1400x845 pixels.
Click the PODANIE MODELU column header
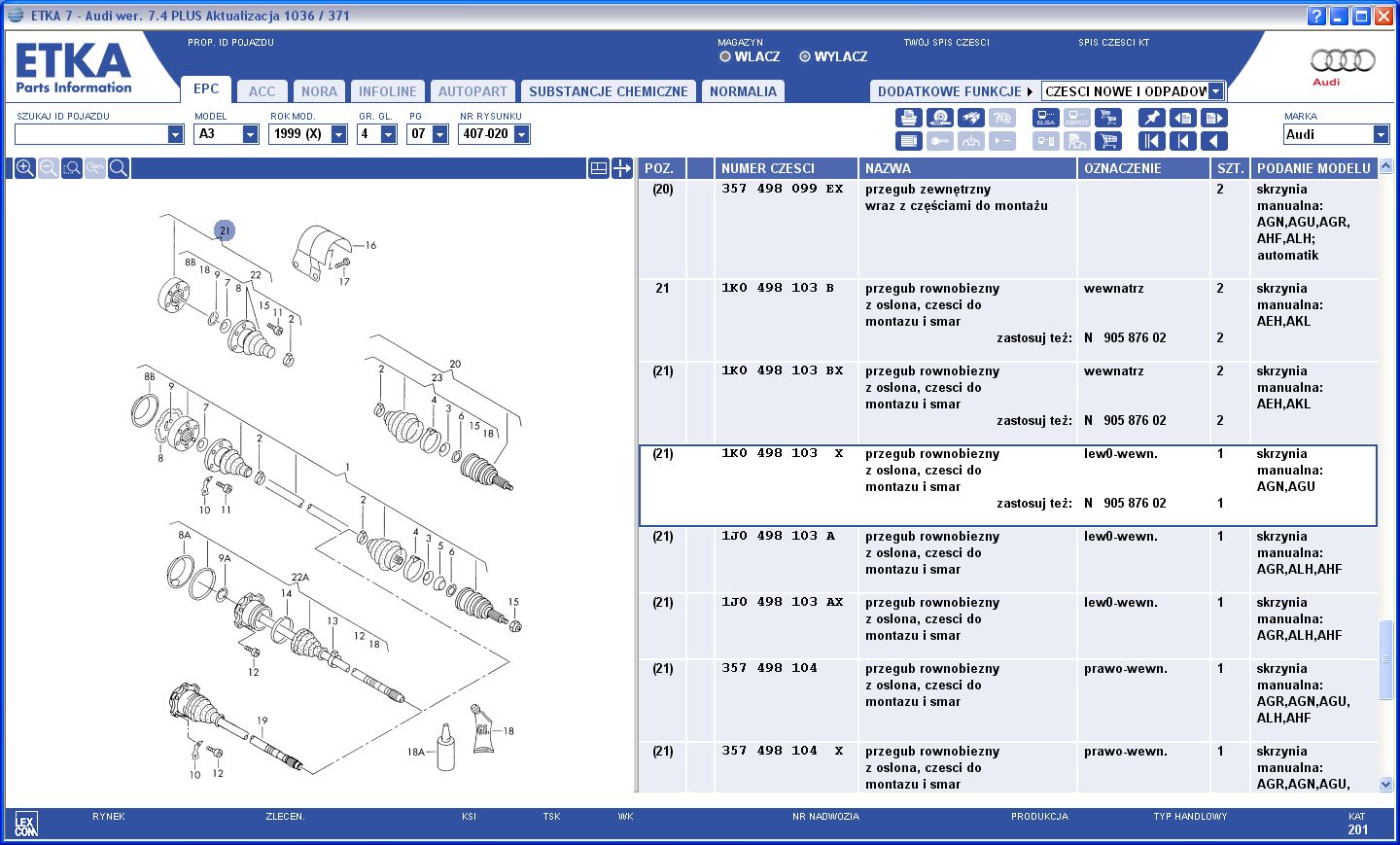pyautogui.click(x=1313, y=168)
